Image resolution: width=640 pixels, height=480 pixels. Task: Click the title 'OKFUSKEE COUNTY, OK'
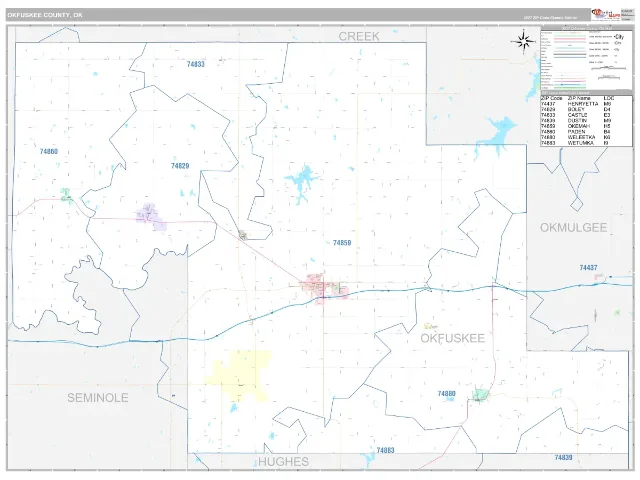coord(45,15)
